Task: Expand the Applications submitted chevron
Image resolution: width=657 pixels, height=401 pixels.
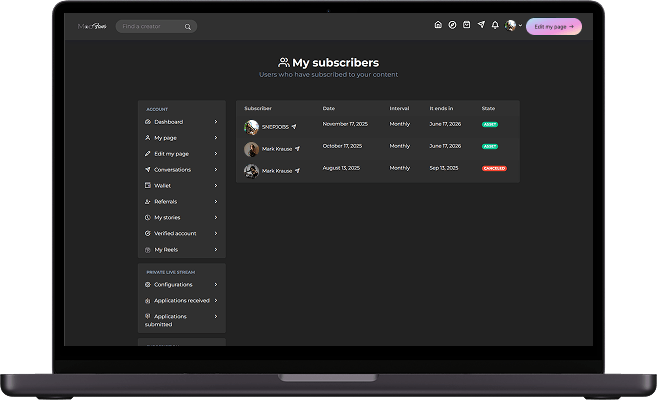Action: 216,316
